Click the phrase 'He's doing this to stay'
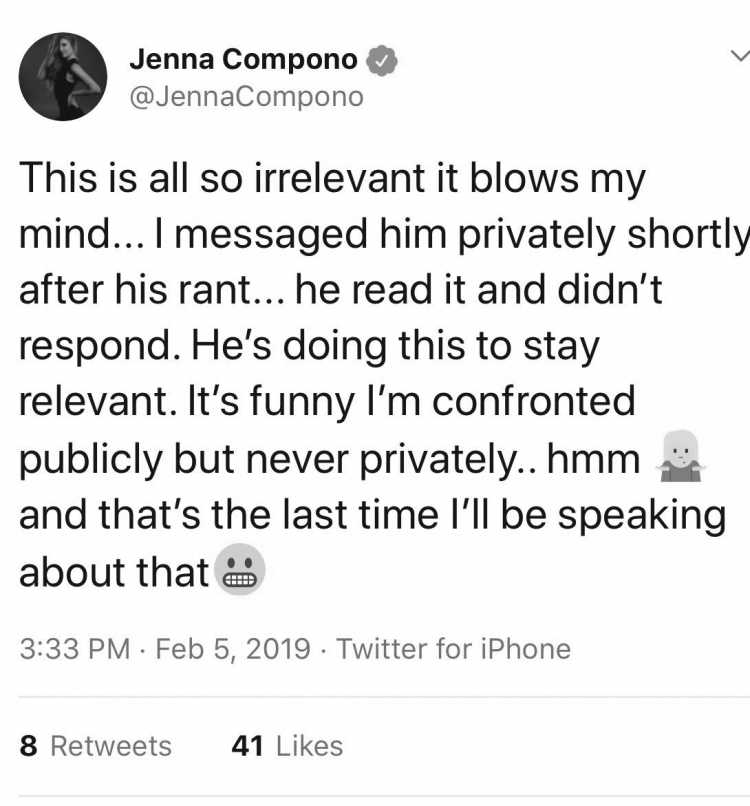 395,347
